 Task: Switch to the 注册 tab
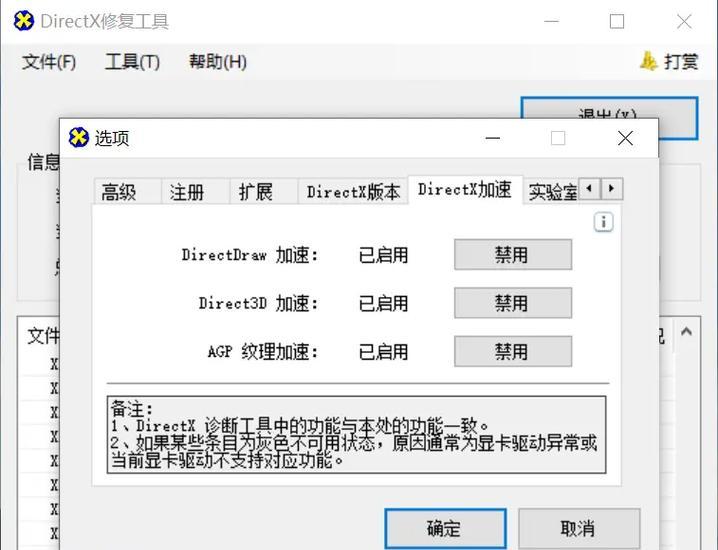pos(195,191)
